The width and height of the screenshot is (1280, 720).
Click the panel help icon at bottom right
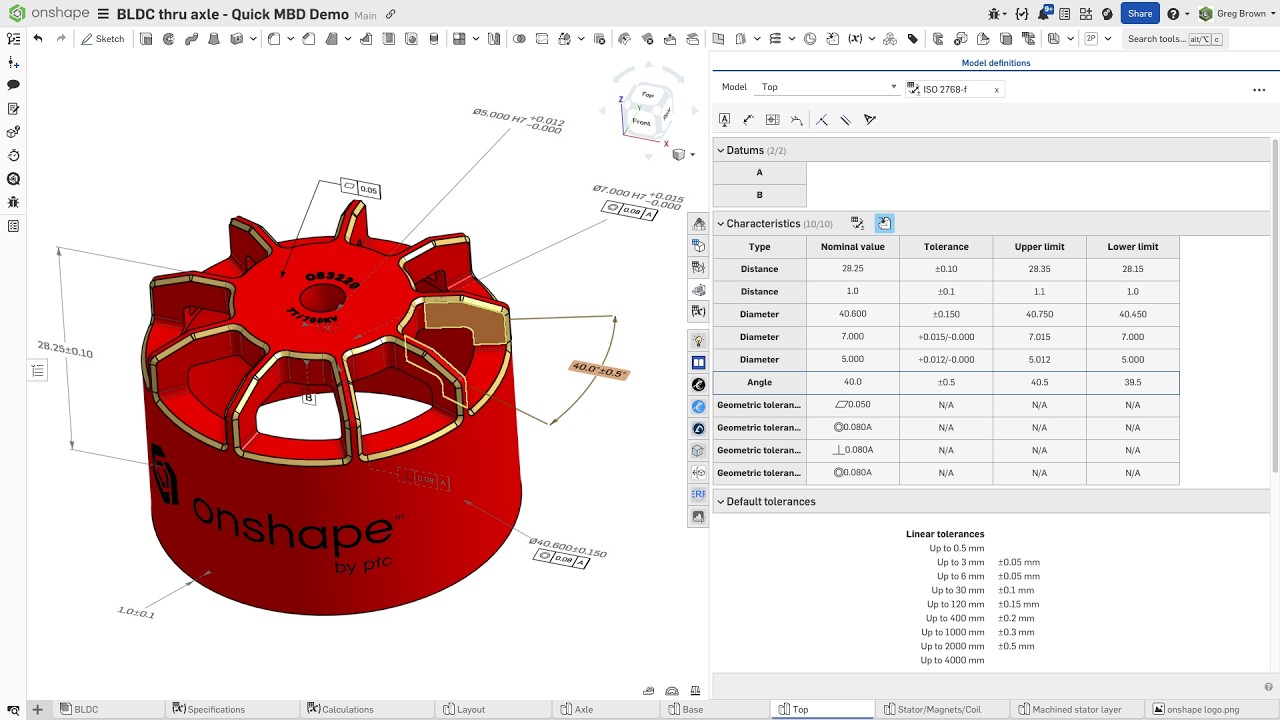(x=1268, y=687)
